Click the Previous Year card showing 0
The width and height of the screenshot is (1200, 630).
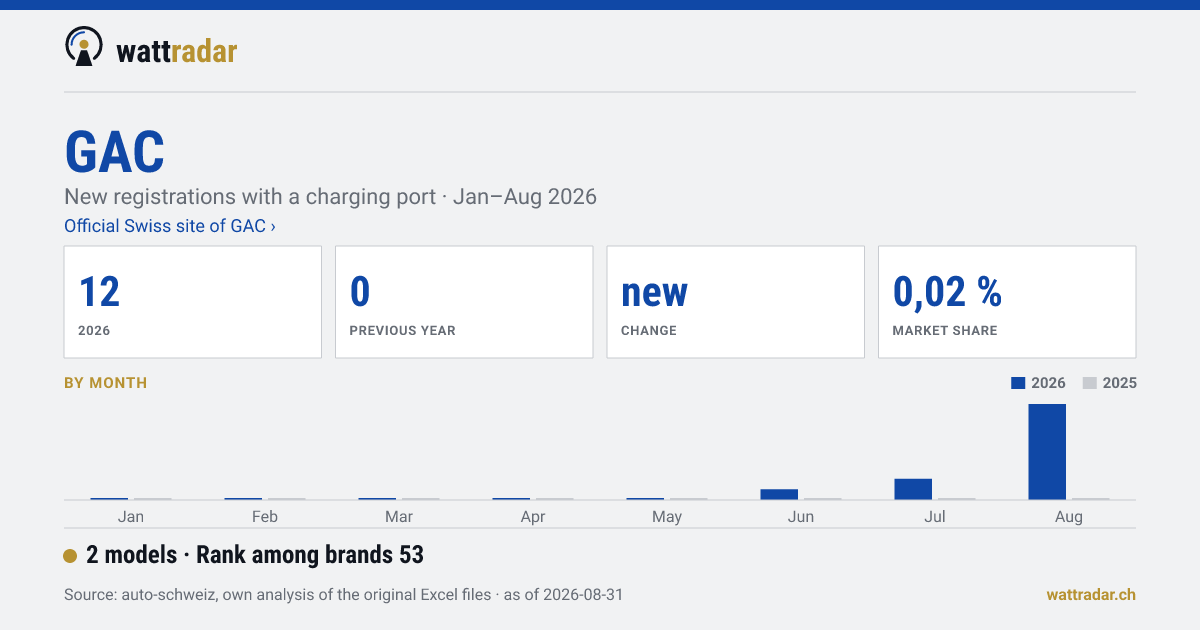464,302
